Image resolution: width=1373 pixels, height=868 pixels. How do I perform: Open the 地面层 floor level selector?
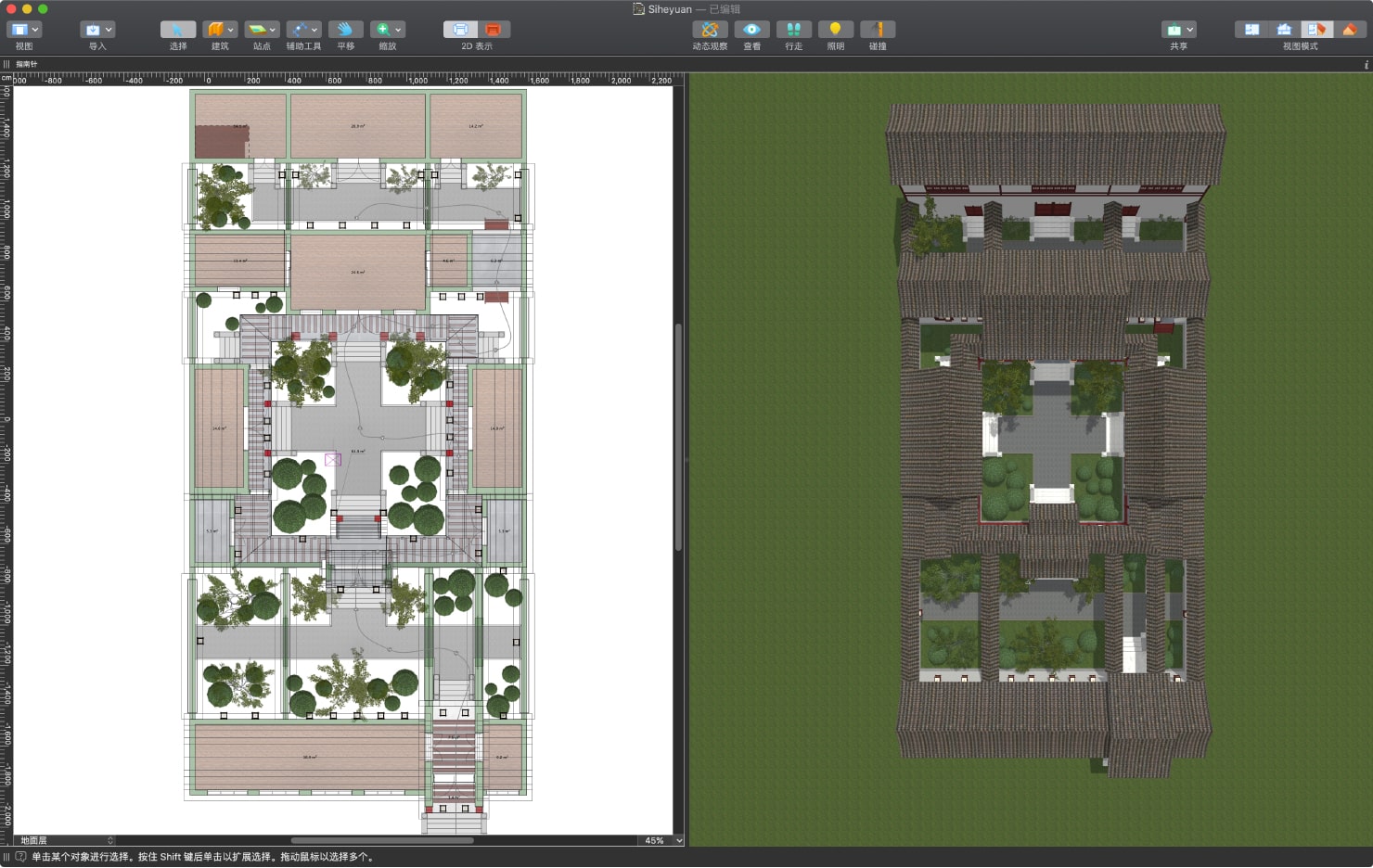click(65, 840)
